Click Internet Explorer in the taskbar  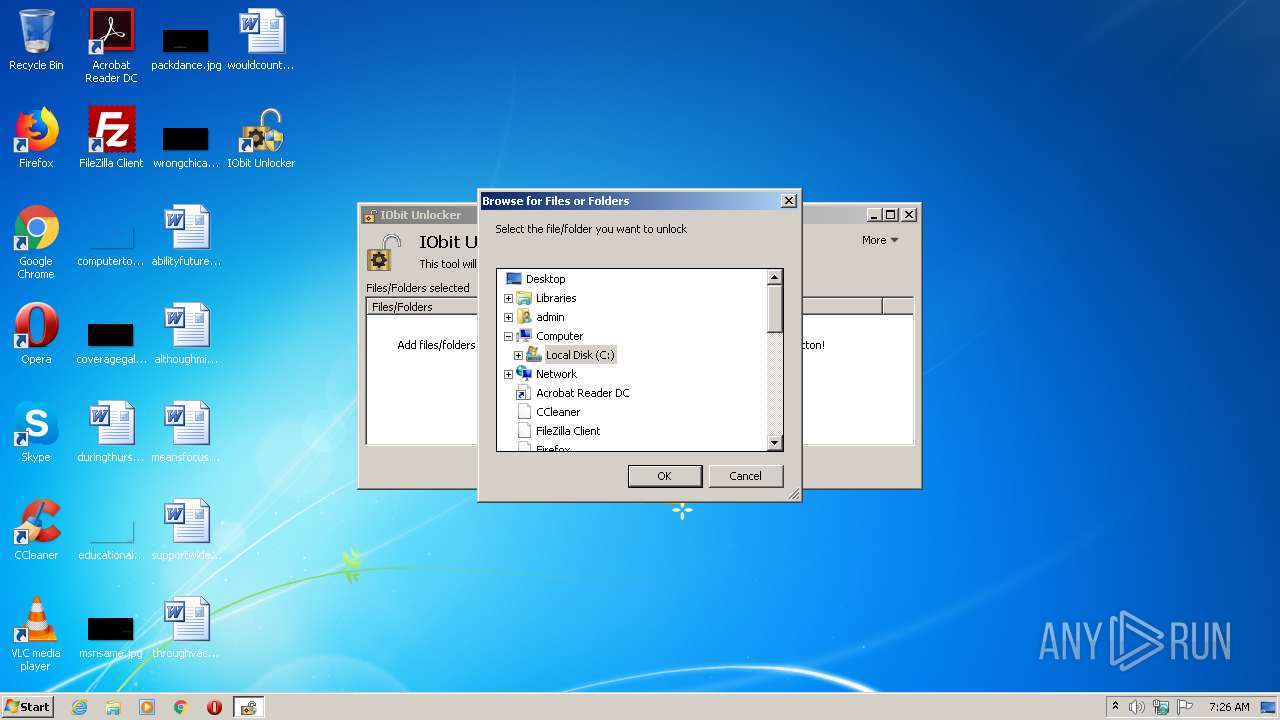79,707
